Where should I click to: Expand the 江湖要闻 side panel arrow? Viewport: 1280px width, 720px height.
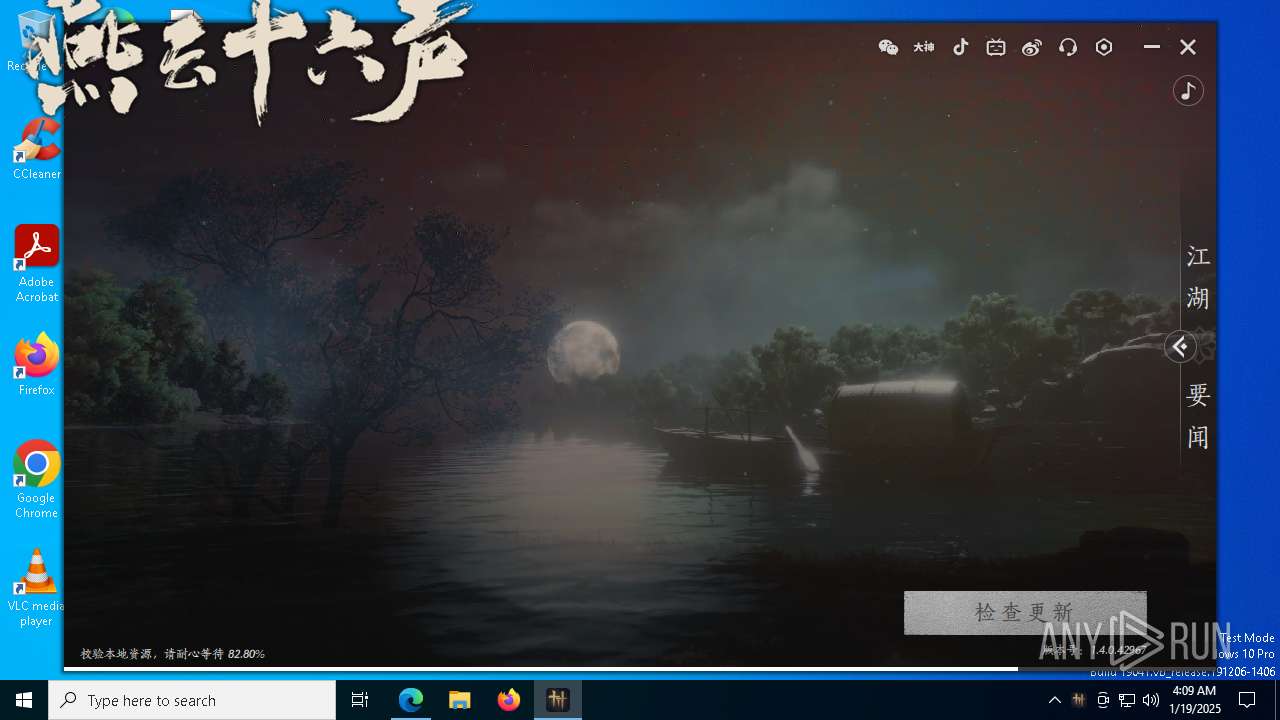[x=1180, y=347]
